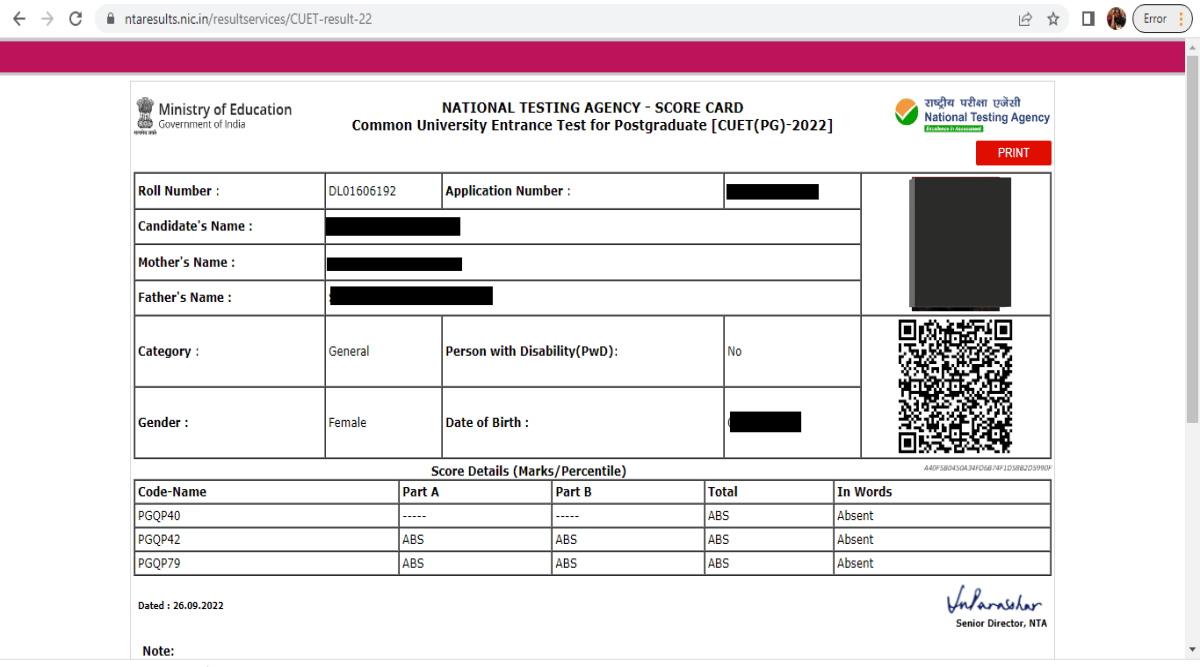Screen dimensions: 1200x667
Task: Reload the CUET result page
Action: 75,18
